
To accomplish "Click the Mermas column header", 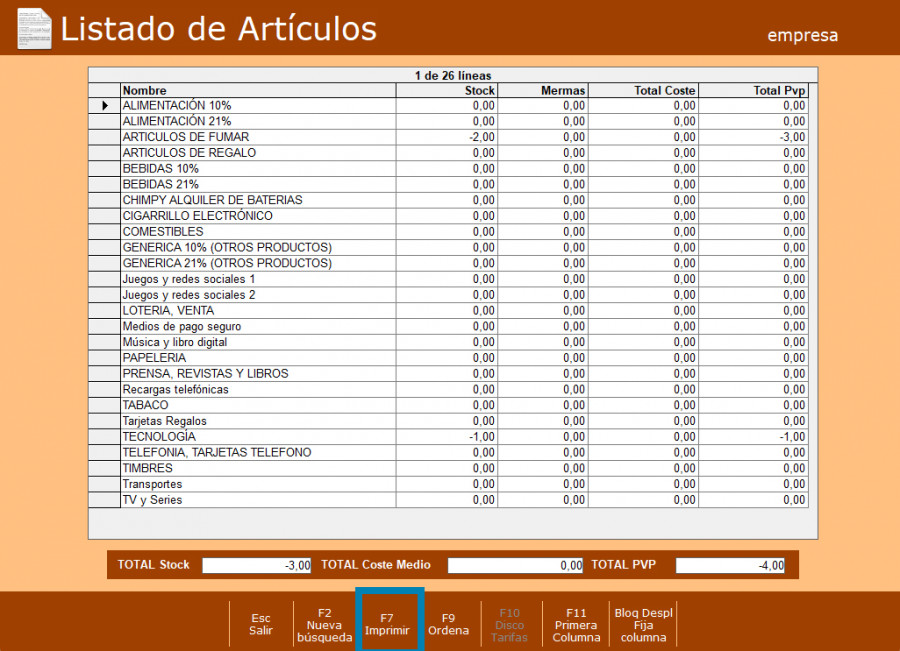I will pyautogui.click(x=542, y=90).
